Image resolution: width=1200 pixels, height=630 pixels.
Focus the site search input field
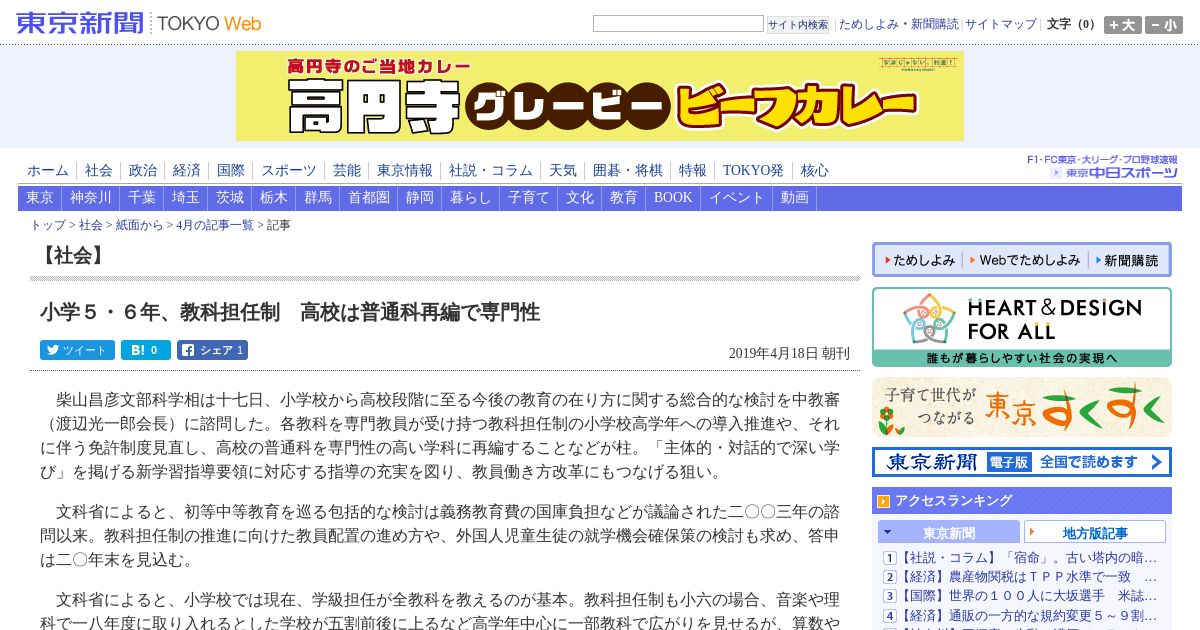678,24
